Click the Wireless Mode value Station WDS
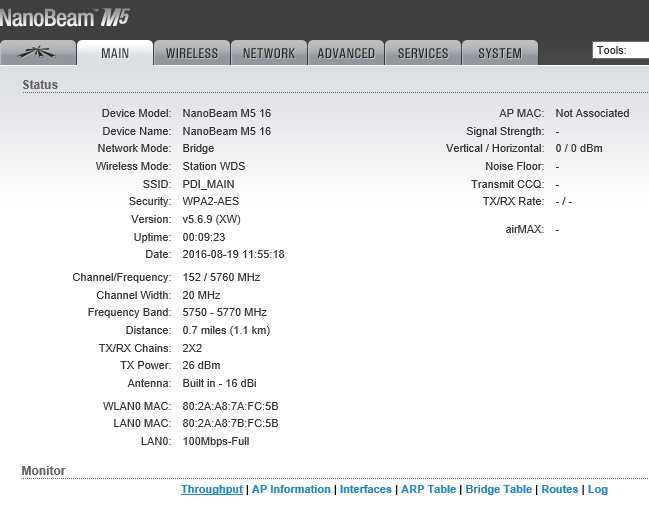 coord(214,166)
